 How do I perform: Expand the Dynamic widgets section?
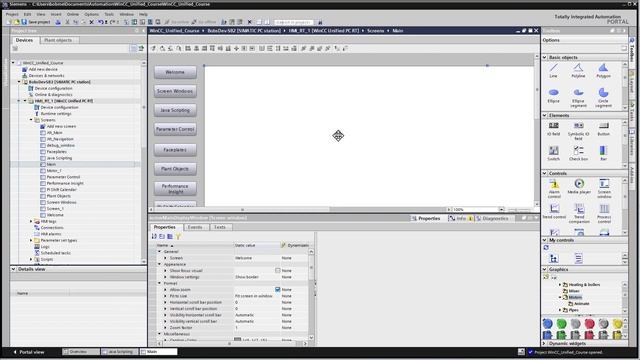click(x=544, y=344)
